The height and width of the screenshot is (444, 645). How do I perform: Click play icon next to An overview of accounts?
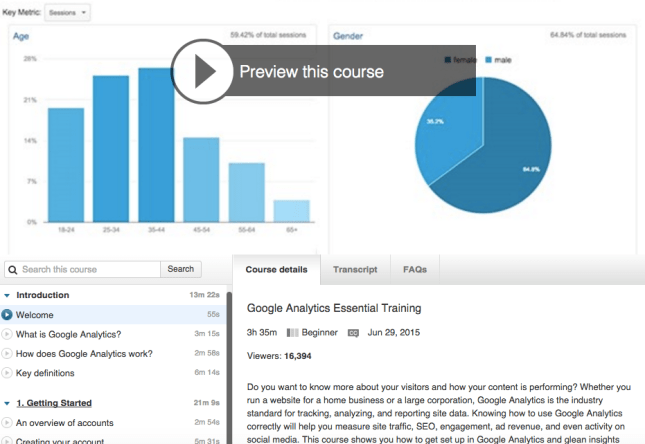[x=8, y=423]
